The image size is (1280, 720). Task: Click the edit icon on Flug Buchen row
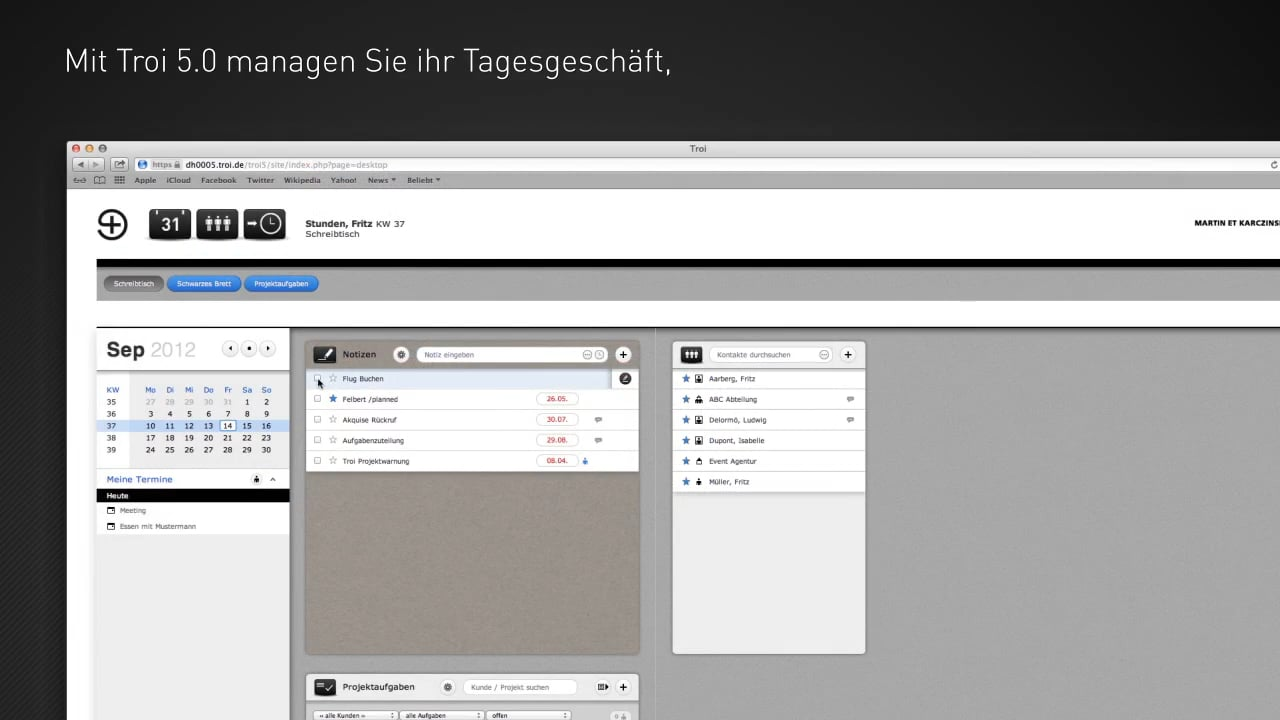(x=625, y=379)
